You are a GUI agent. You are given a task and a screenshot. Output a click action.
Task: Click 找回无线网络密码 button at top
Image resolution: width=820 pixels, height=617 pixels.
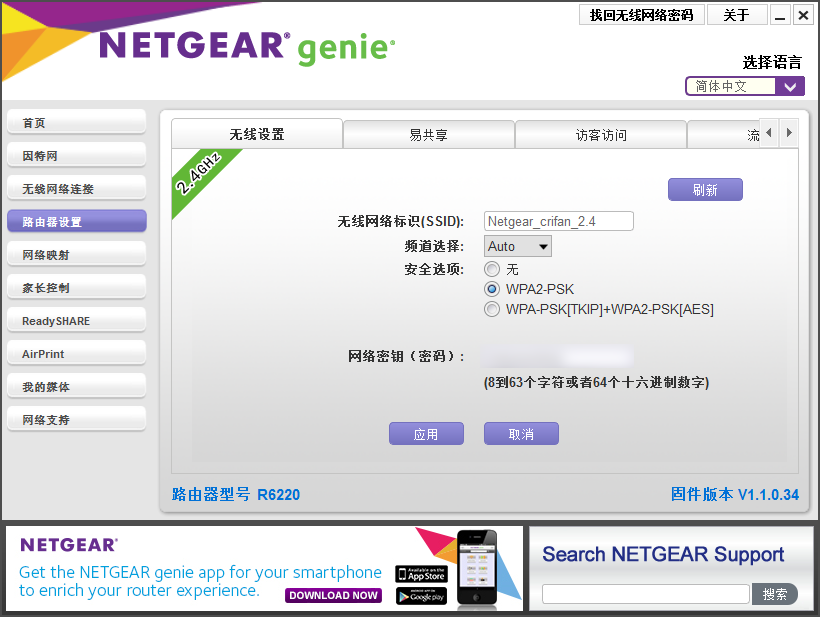click(x=642, y=15)
